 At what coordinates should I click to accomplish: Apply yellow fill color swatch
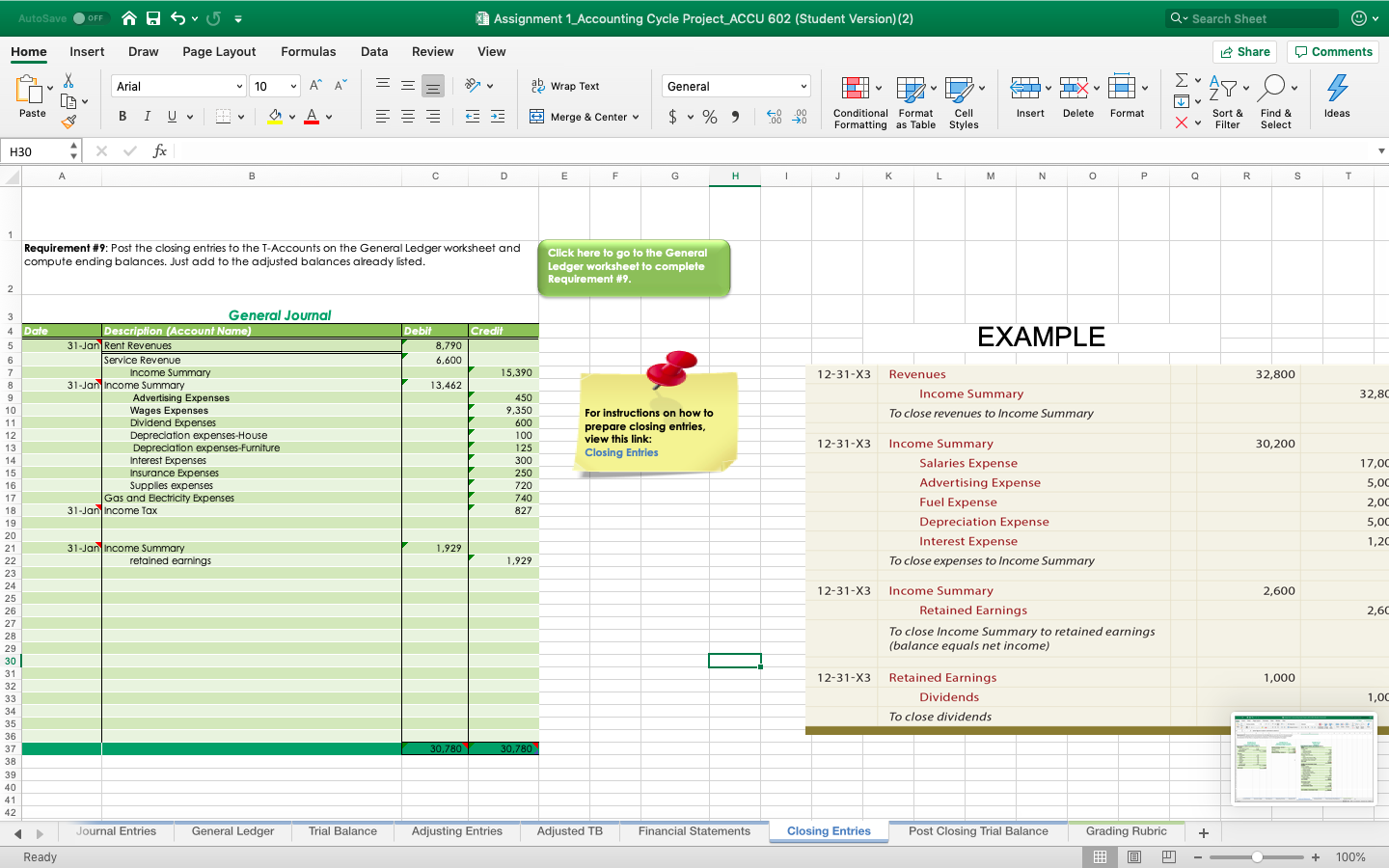click(x=276, y=117)
